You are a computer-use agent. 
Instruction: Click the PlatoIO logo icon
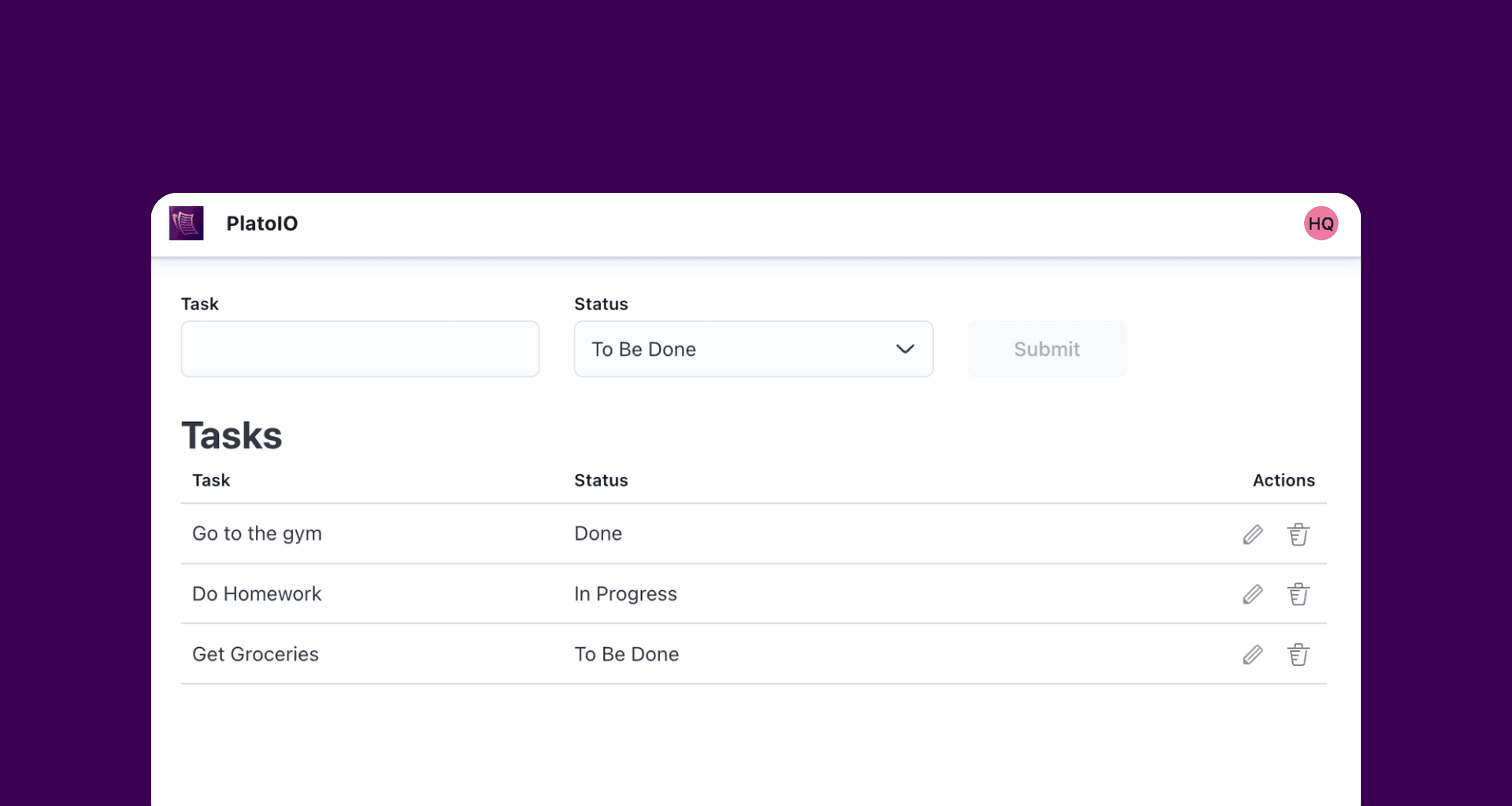coord(187,224)
